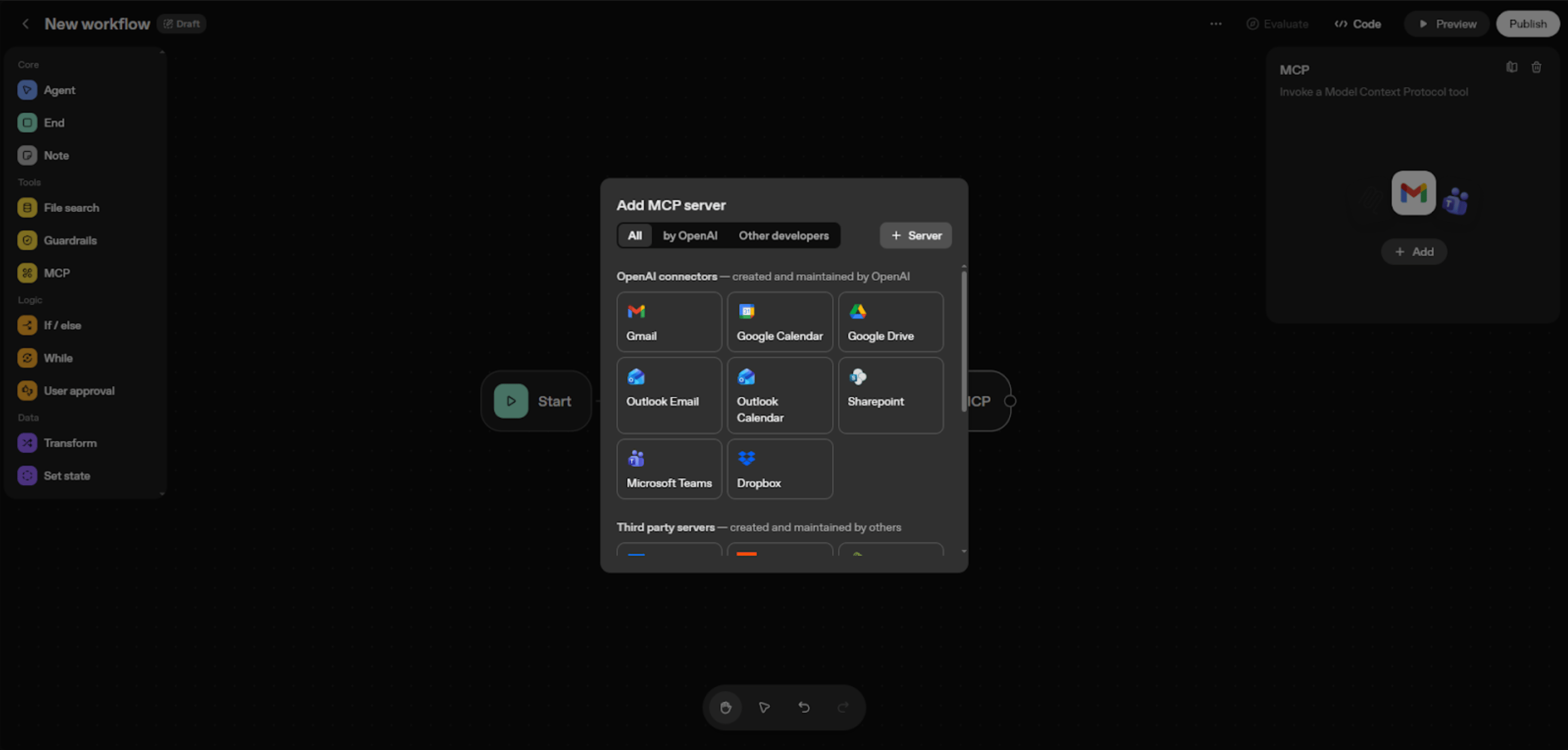Select the hand pan tool
1568x750 pixels.
pos(725,707)
